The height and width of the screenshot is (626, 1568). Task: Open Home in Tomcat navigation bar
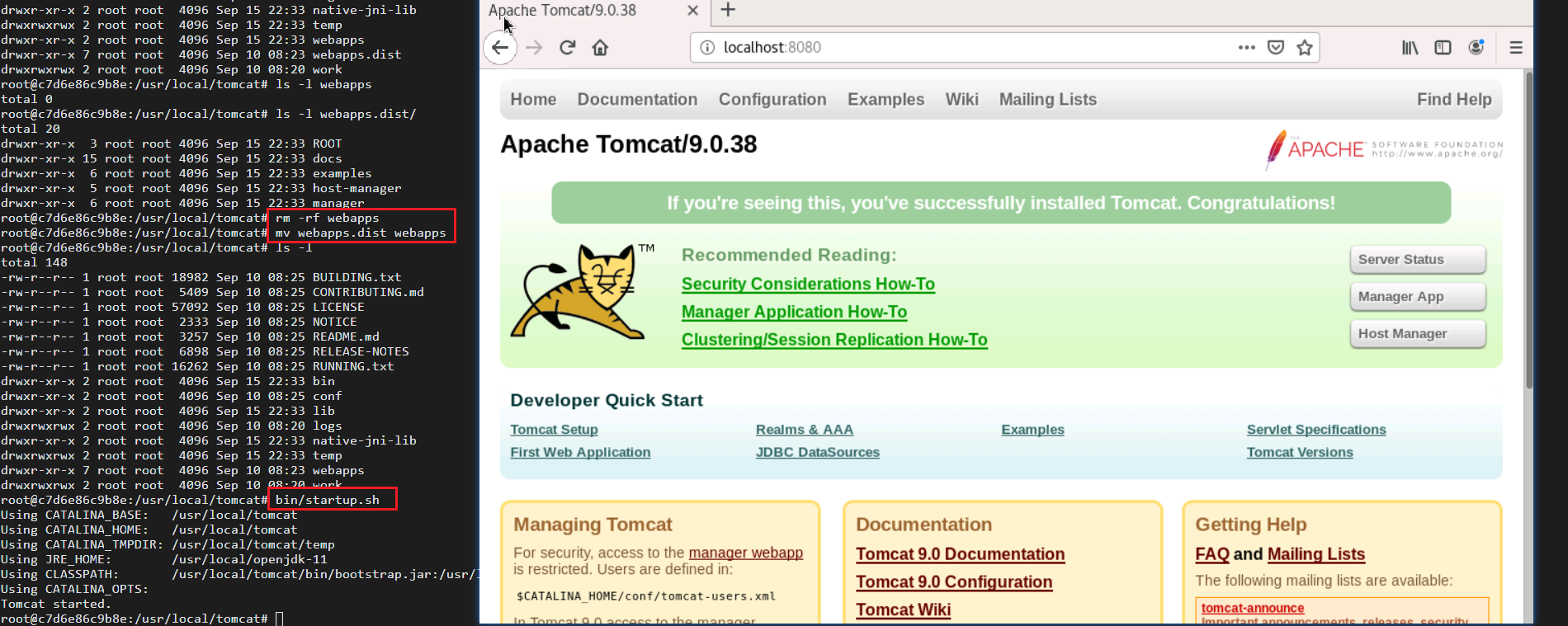pyautogui.click(x=533, y=100)
